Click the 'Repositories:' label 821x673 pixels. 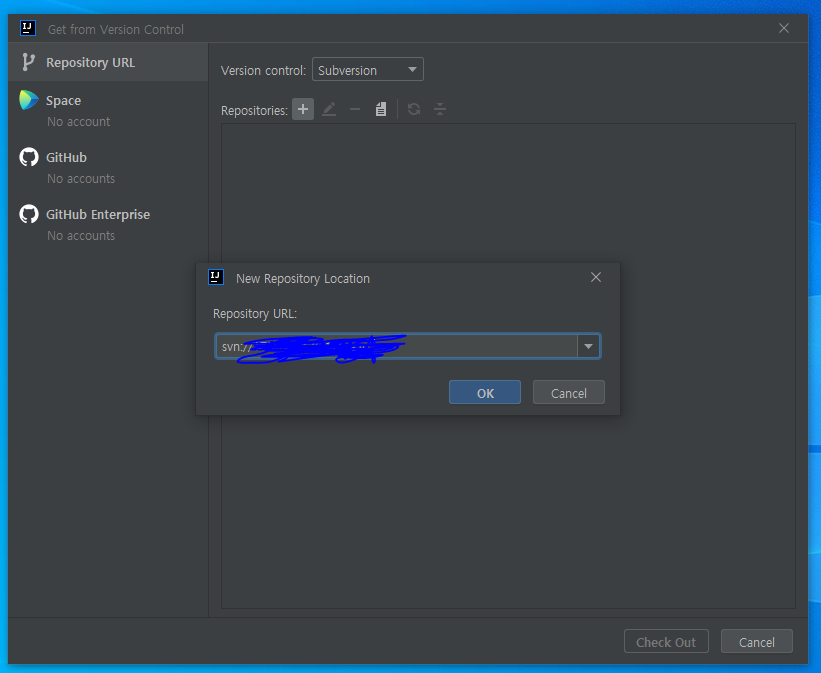[x=254, y=111]
